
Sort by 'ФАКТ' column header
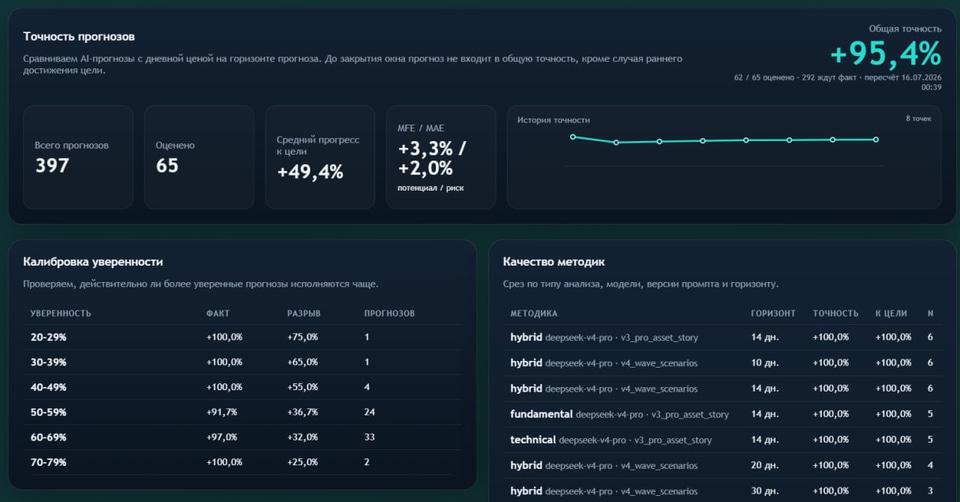point(218,313)
